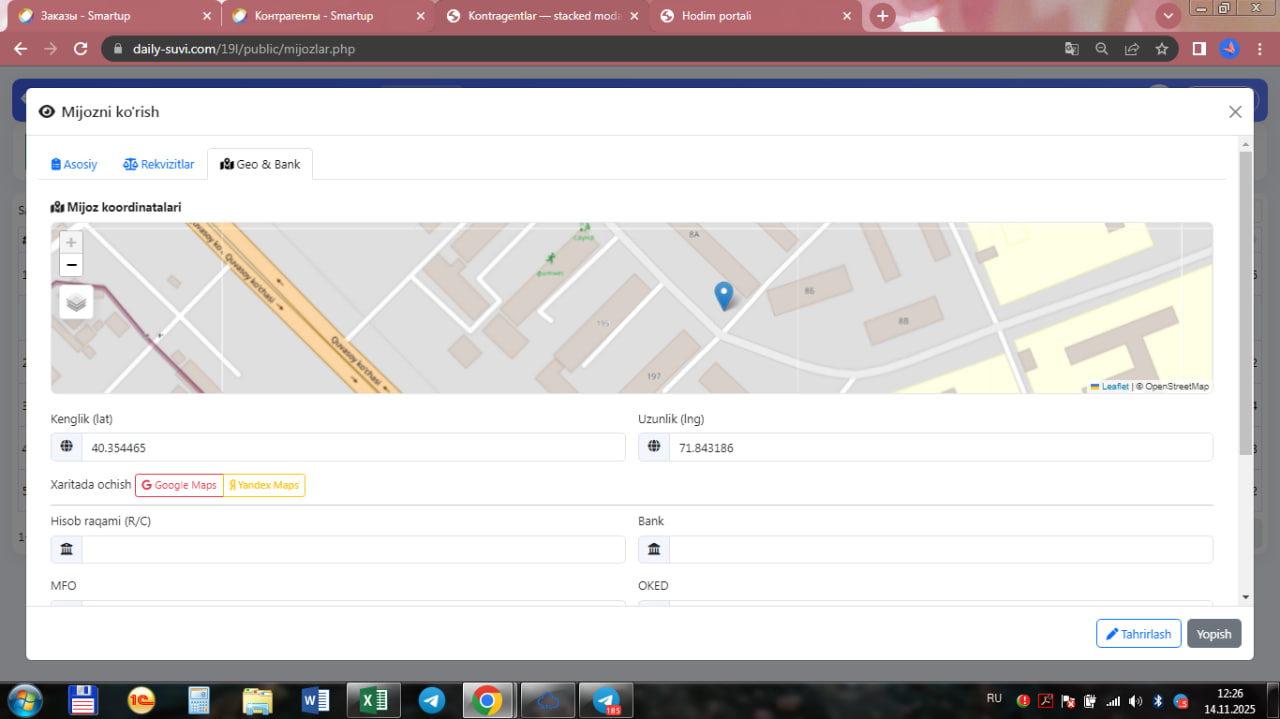Open location in Yandex Maps
Viewport: 1280px width, 719px height.
[x=264, y=485]
